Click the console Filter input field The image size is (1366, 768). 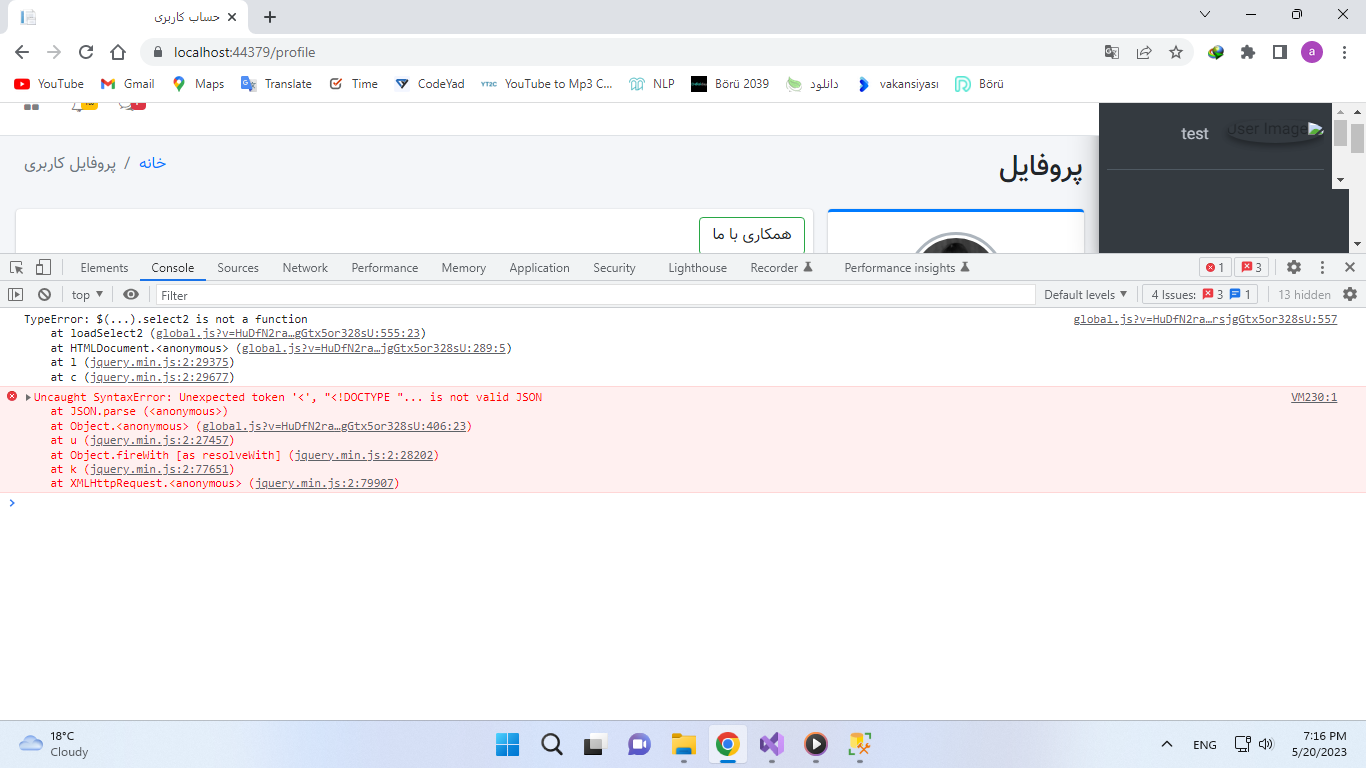[x=595, y=294]
